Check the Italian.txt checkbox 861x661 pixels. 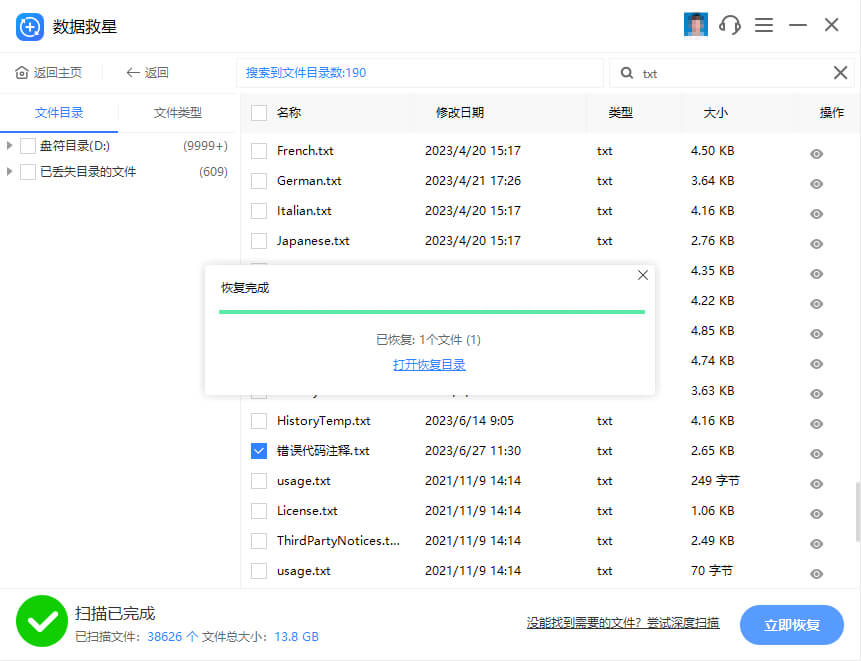pos(259,211)
